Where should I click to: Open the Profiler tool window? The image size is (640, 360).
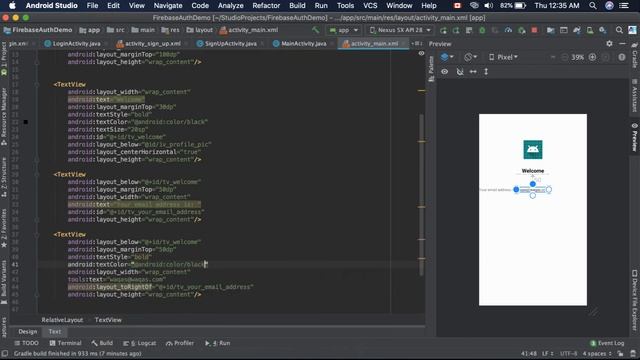[180, 343]
